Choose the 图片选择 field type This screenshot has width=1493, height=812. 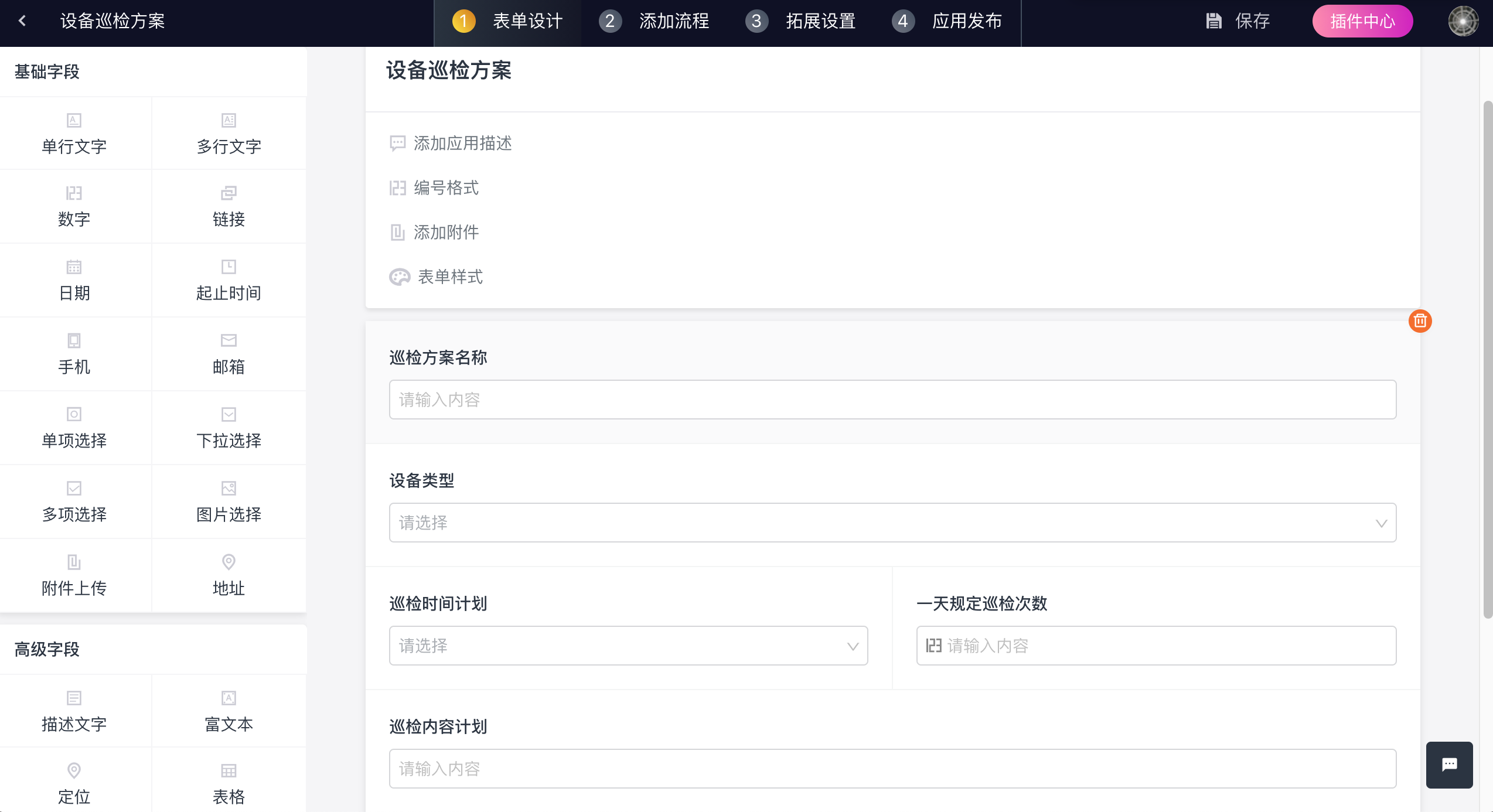tap(229, 501)
